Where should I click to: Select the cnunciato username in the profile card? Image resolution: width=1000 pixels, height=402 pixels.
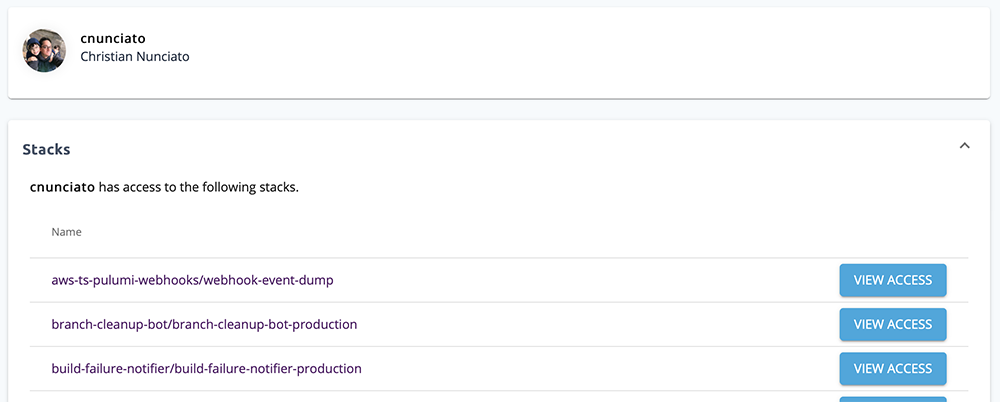[x=113, y=39]
